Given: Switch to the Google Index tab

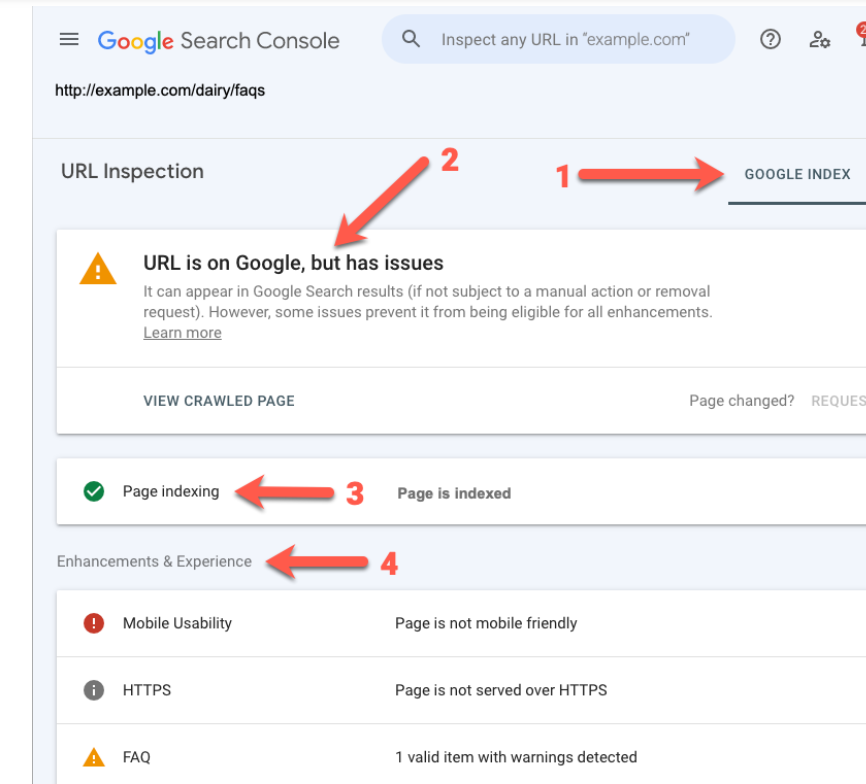Looking at the screenshot, I should [x=797, y=174].
